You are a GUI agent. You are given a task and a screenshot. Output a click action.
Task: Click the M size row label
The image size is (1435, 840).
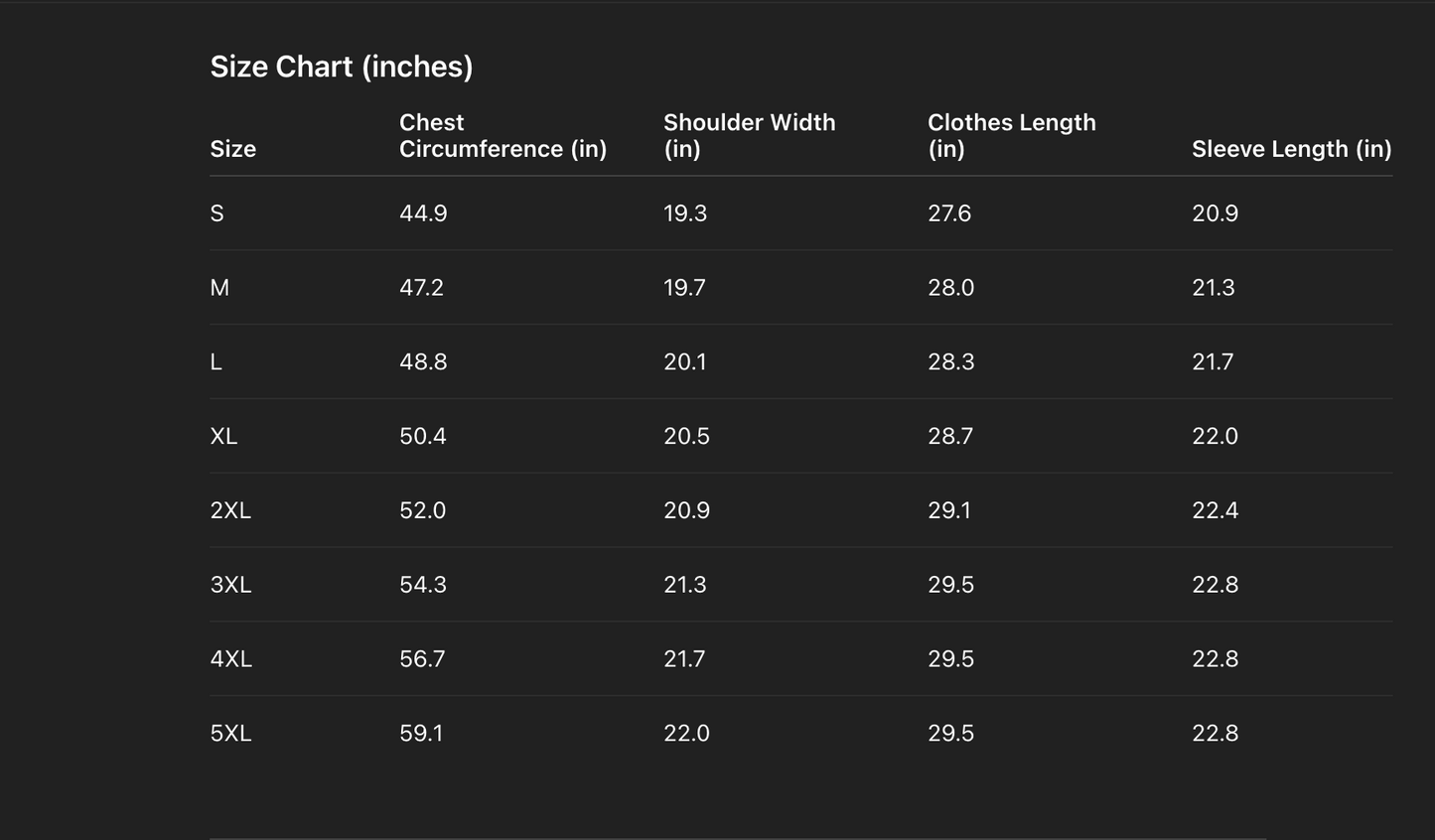[219, 288]
